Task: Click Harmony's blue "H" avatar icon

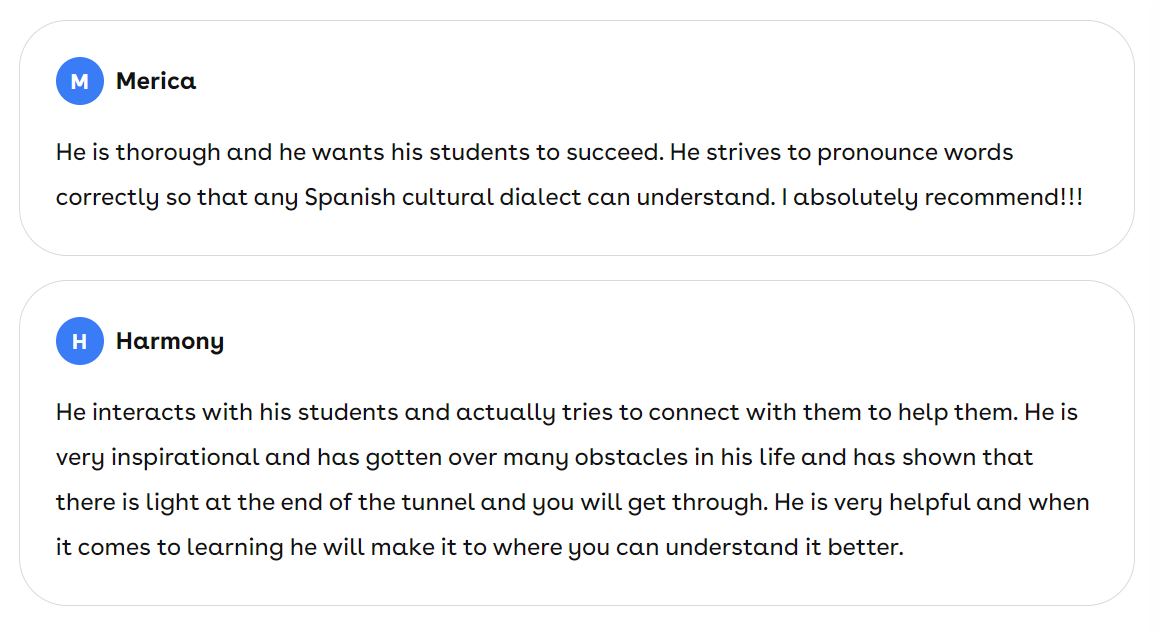Action: (x=80, y=341)
